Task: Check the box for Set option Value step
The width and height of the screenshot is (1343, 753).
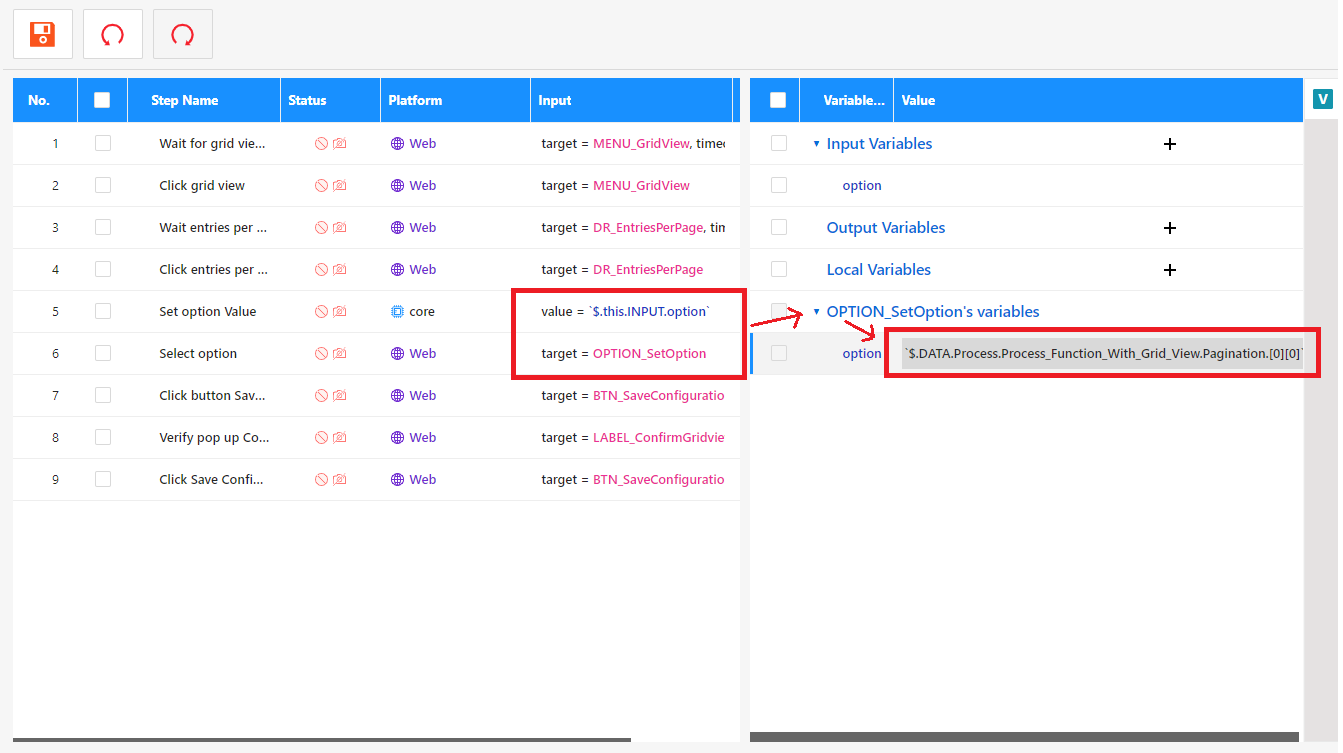Action: (103, 312)
